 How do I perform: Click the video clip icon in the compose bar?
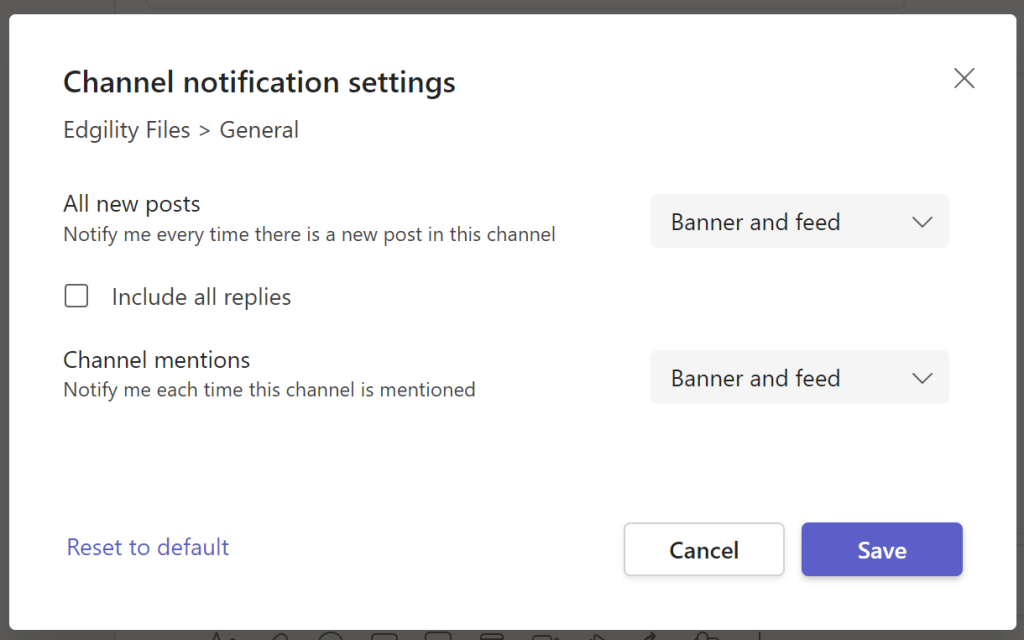(x=545, y=637)
